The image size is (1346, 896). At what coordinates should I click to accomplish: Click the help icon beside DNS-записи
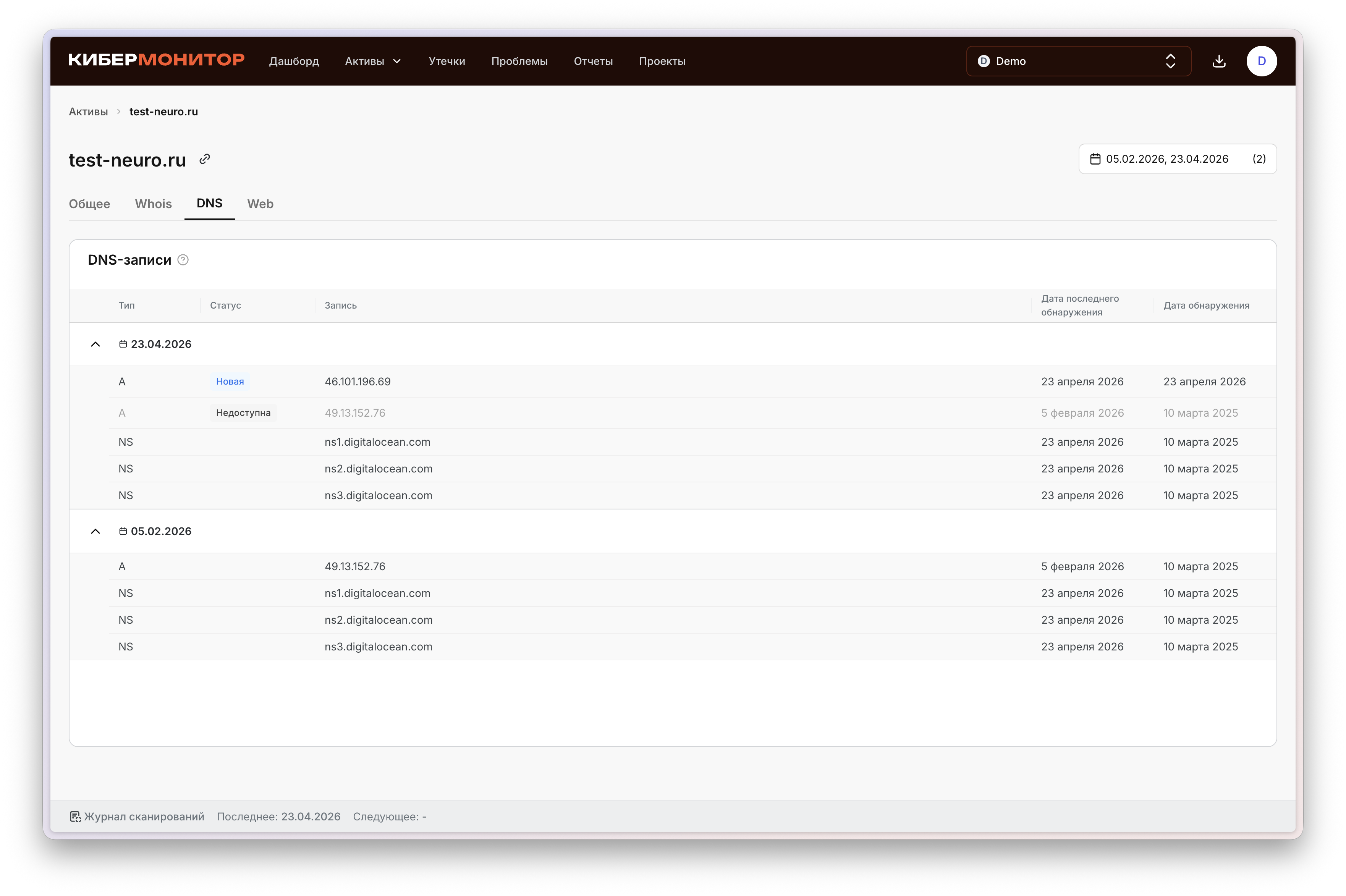[183, 260]
